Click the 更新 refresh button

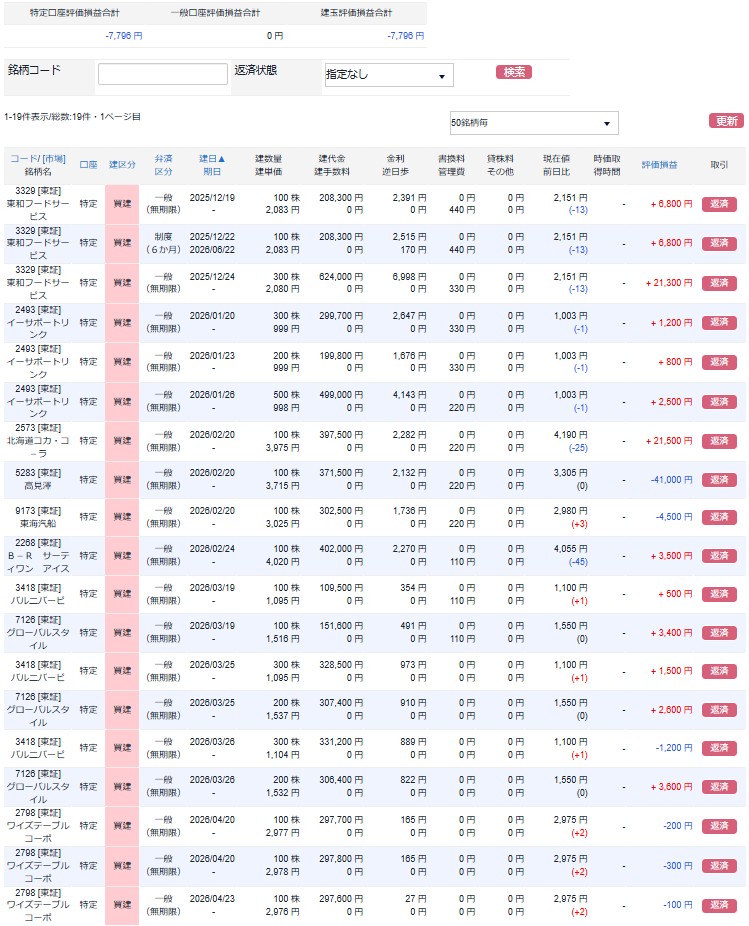click(725, 121)
